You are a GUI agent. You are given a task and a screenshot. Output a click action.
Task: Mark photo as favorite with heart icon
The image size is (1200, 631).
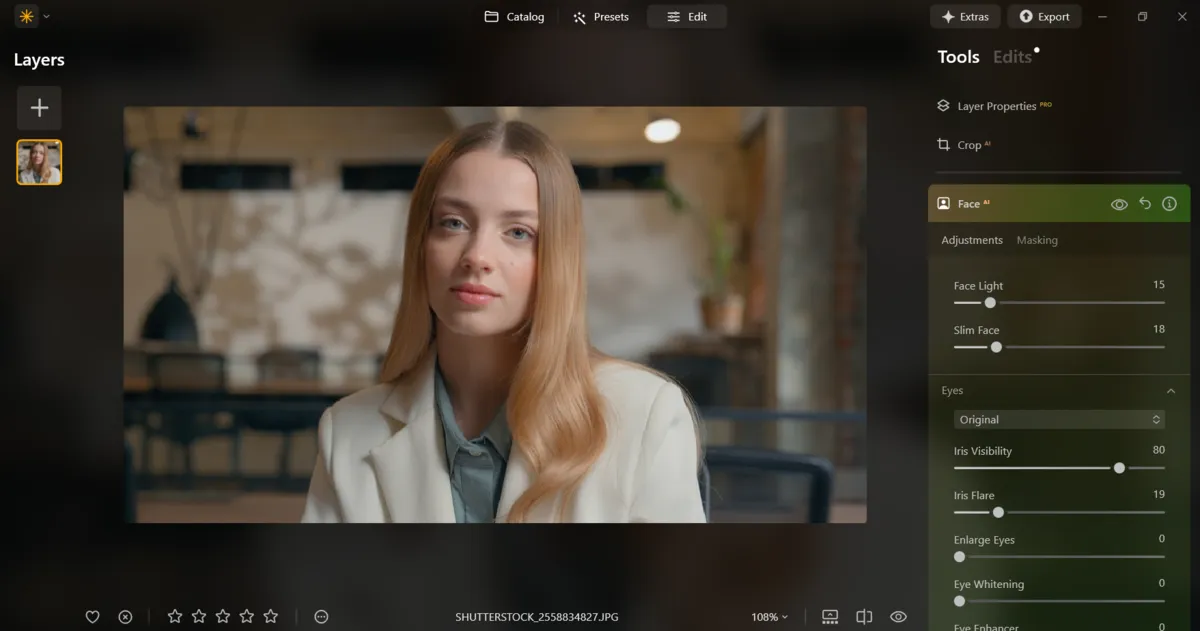pyautogui.click(x=92, y=616)
